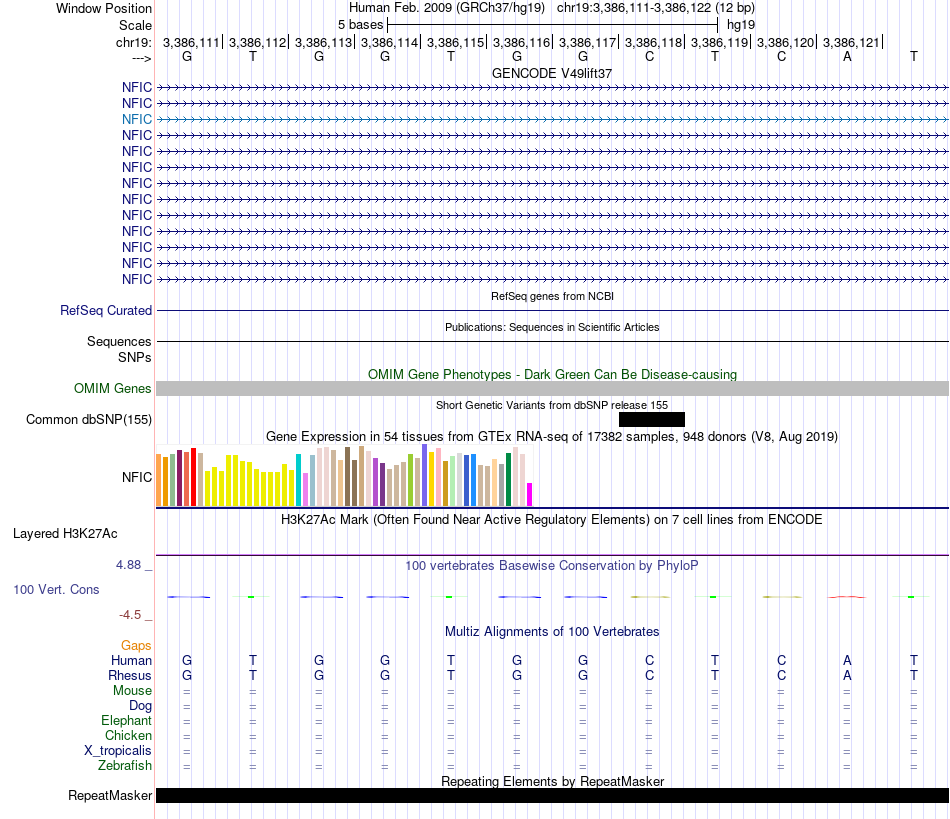Image resolution: width=950 pixels, height=819 pixels.
Task: Select the black dbSNP variant block
Action: (652, 419)
